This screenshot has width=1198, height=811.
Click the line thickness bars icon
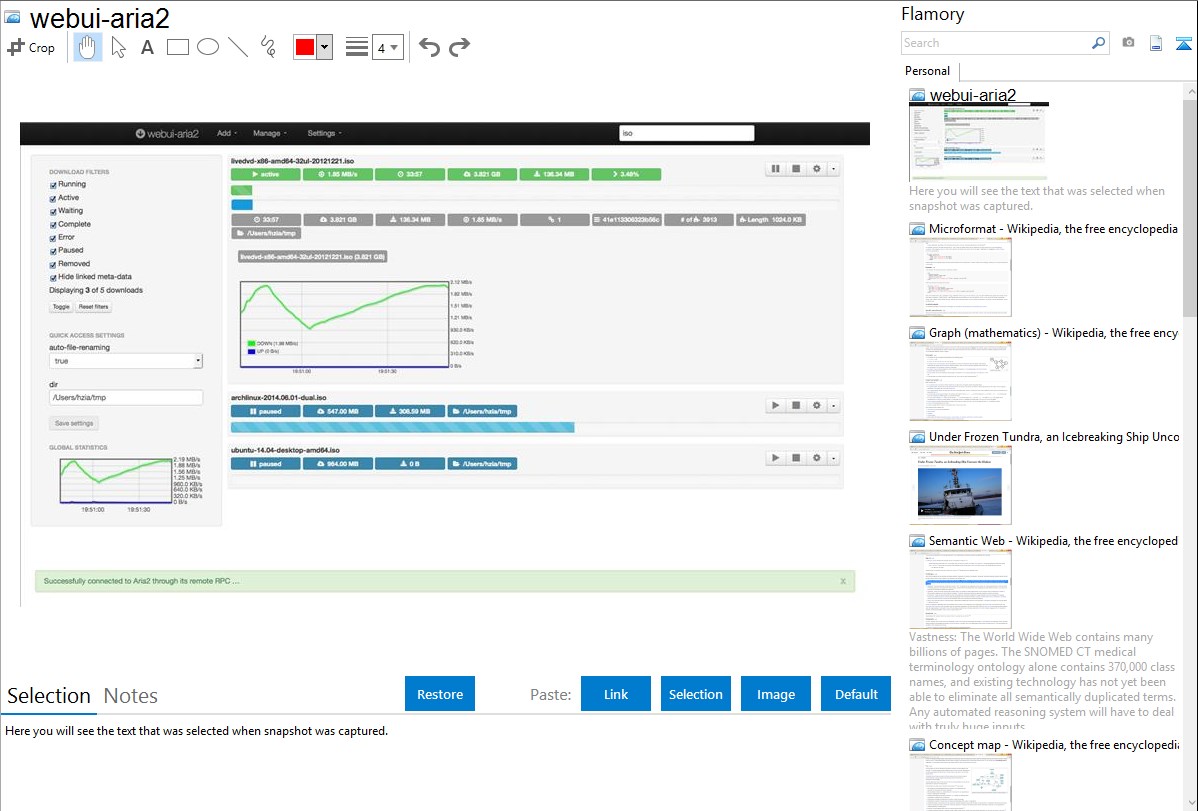click(356, 47)
